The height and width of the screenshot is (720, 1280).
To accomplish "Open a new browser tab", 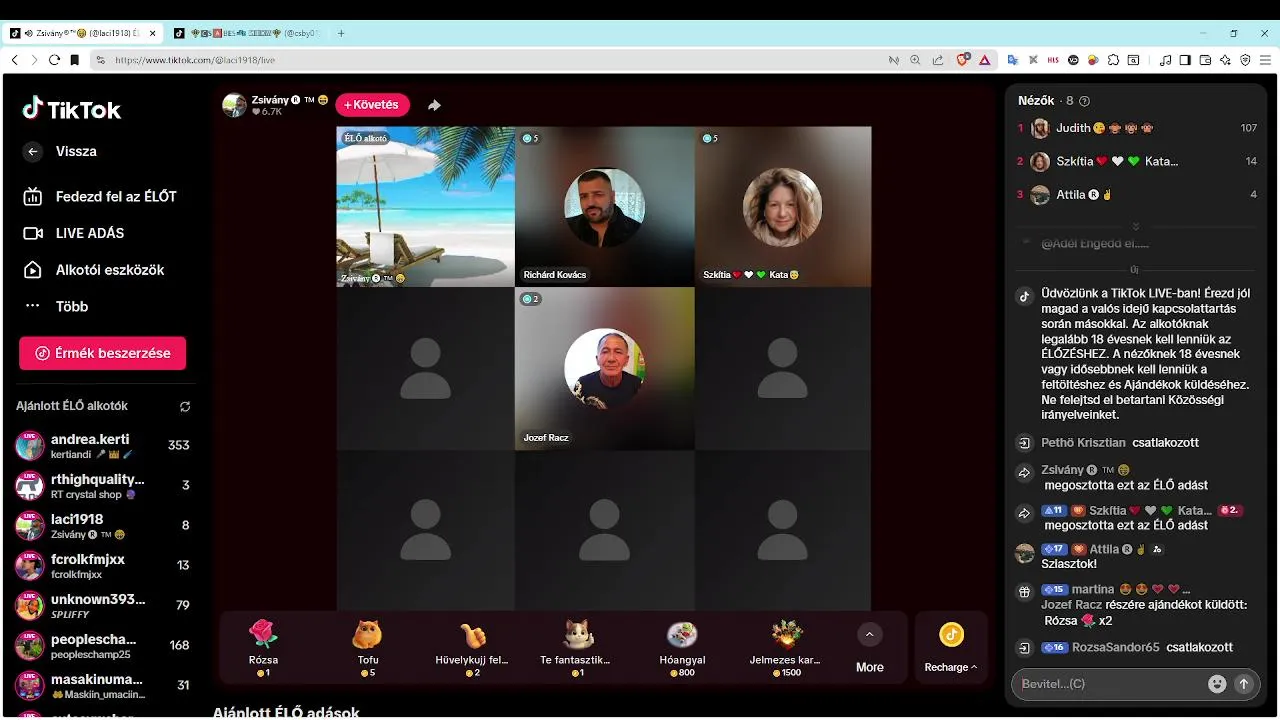I will pyautogui.click(x=341, y=33).
